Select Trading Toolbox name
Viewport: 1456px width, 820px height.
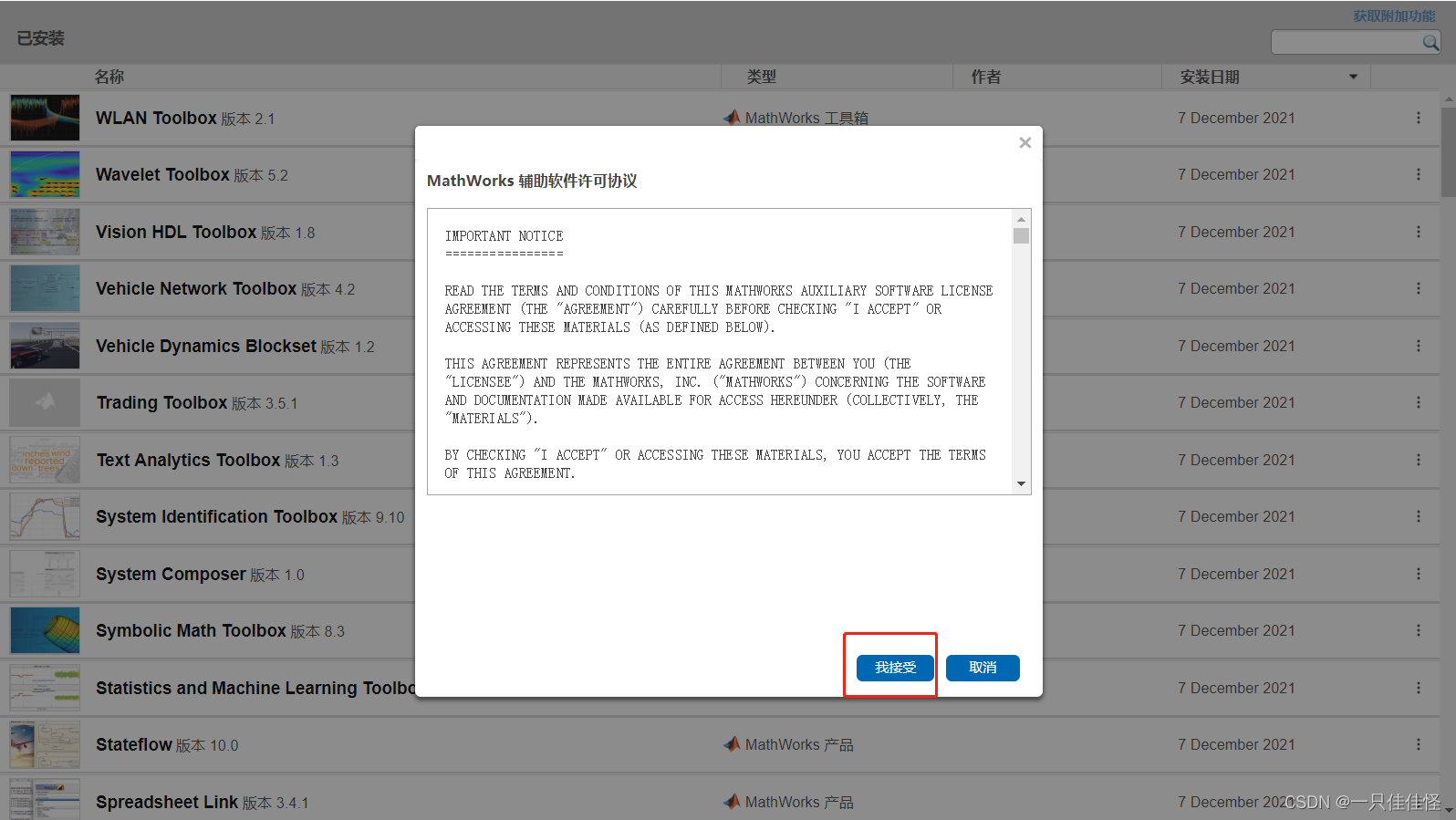(x=161, y=402)
